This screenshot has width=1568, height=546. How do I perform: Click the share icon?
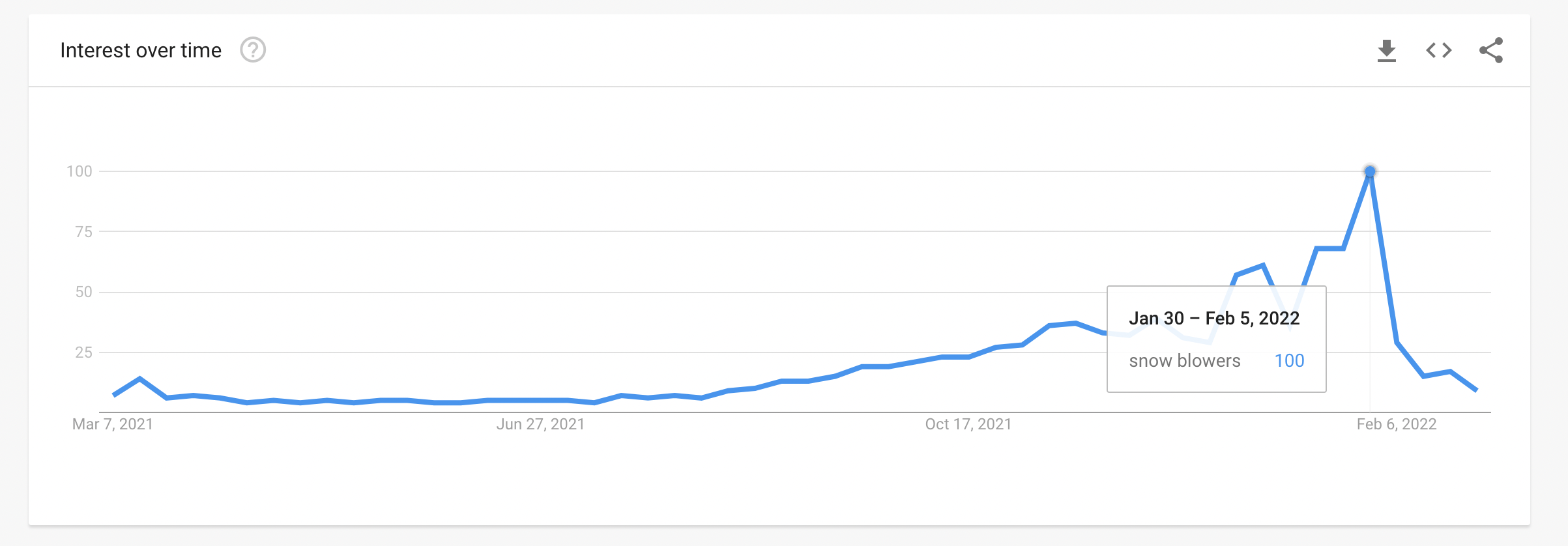pos(1491,50)
